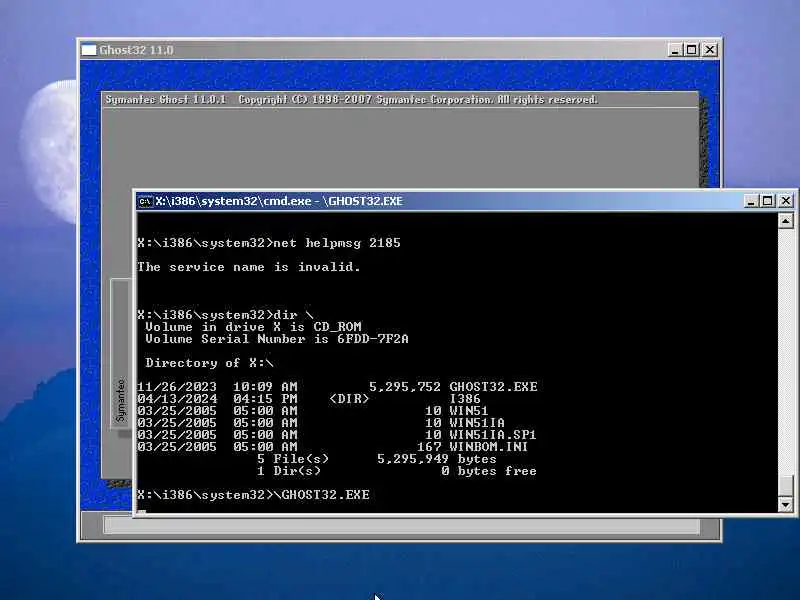Click 'Volume in drive X is CD_ROM' line
This screenshot has height=600, width=800.
254,327
